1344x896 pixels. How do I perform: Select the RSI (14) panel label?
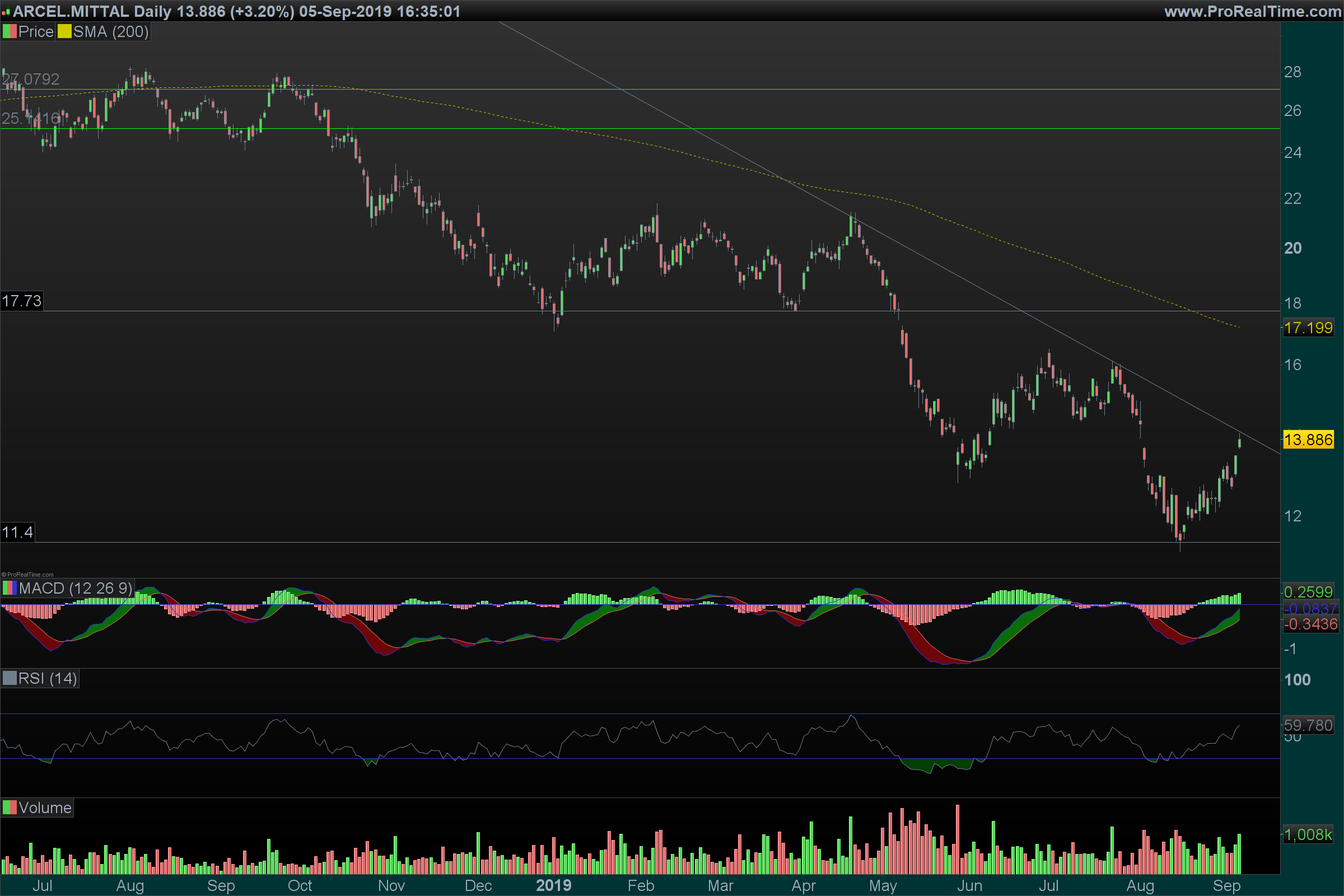[x=48, y=678]
